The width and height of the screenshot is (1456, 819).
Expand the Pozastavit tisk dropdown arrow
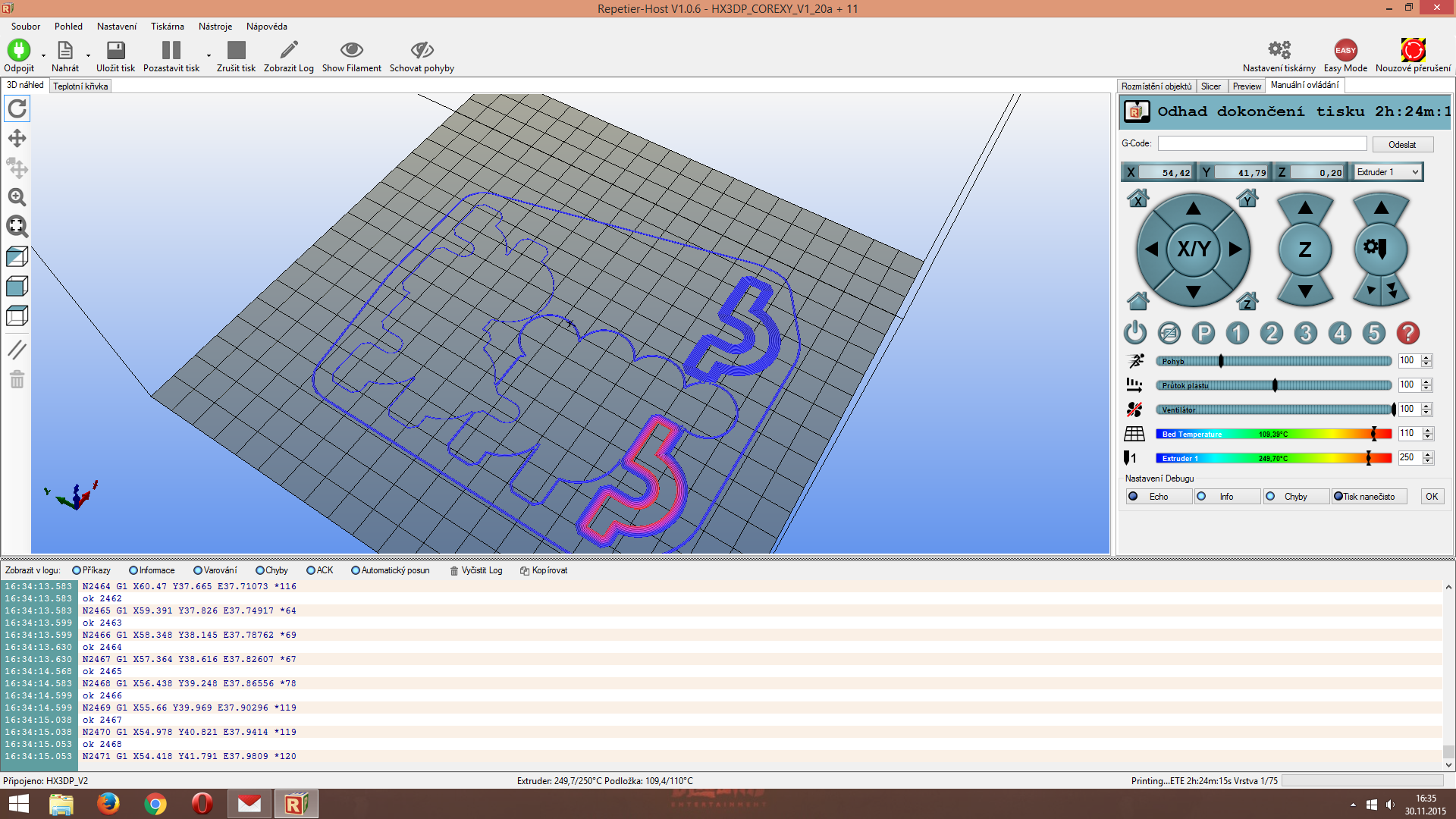pos(209,55)
